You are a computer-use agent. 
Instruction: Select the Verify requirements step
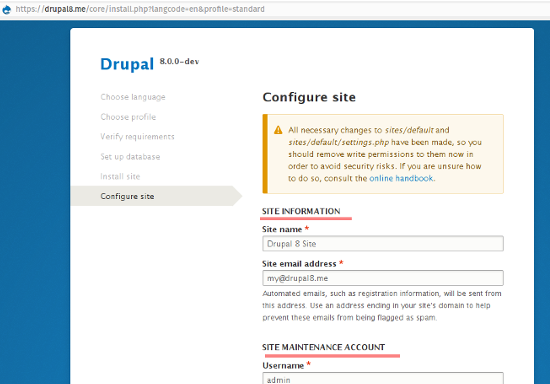(x=137, y=137)
